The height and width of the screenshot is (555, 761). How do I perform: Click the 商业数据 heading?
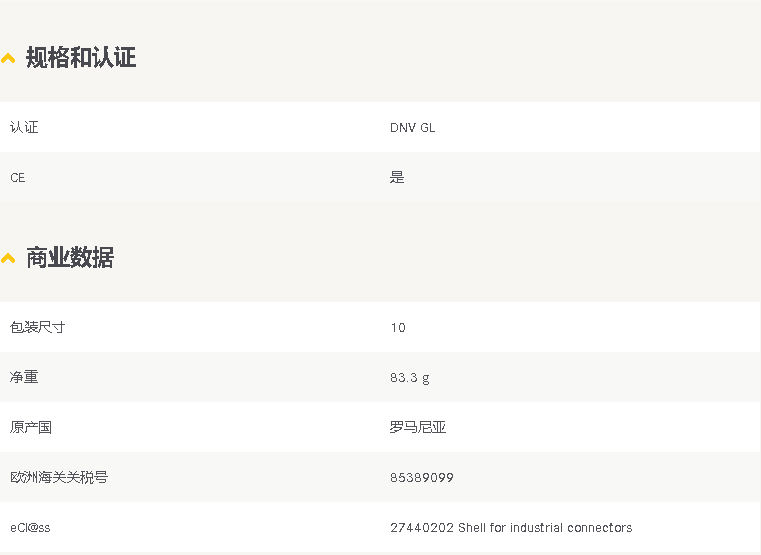(70, 257)
